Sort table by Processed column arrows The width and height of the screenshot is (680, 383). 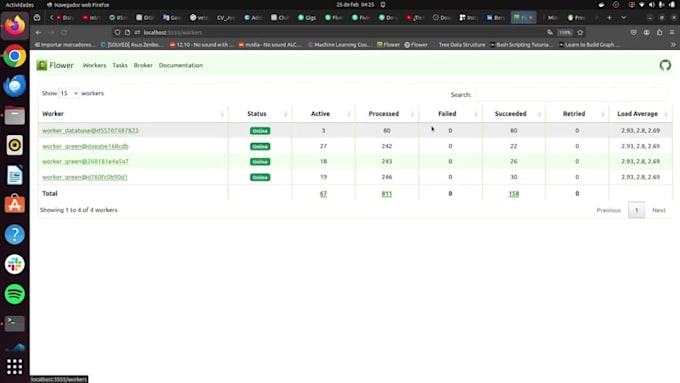[412, 114]
